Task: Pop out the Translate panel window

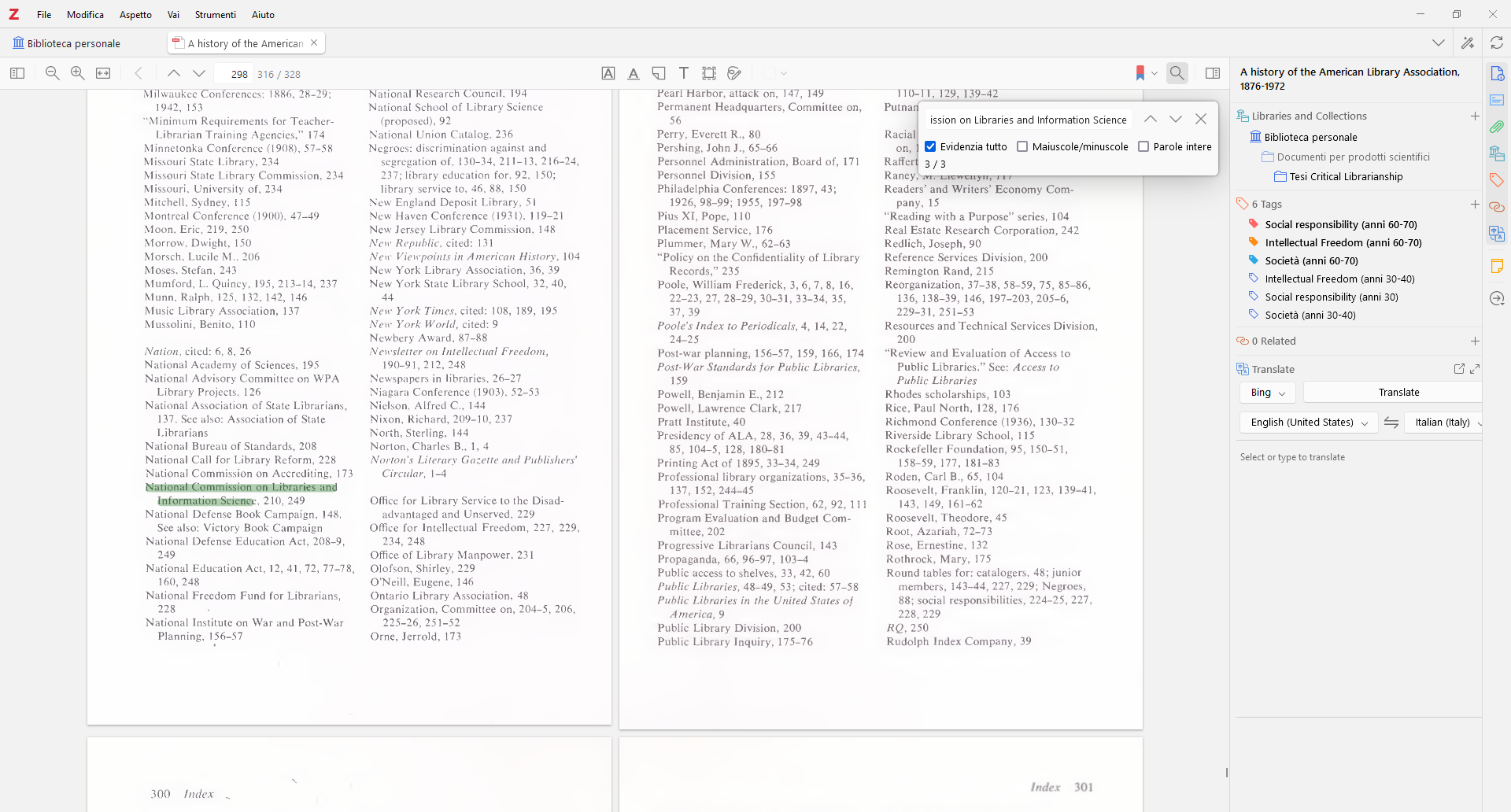Action: pyautogui.click(x=1459, y=369)
